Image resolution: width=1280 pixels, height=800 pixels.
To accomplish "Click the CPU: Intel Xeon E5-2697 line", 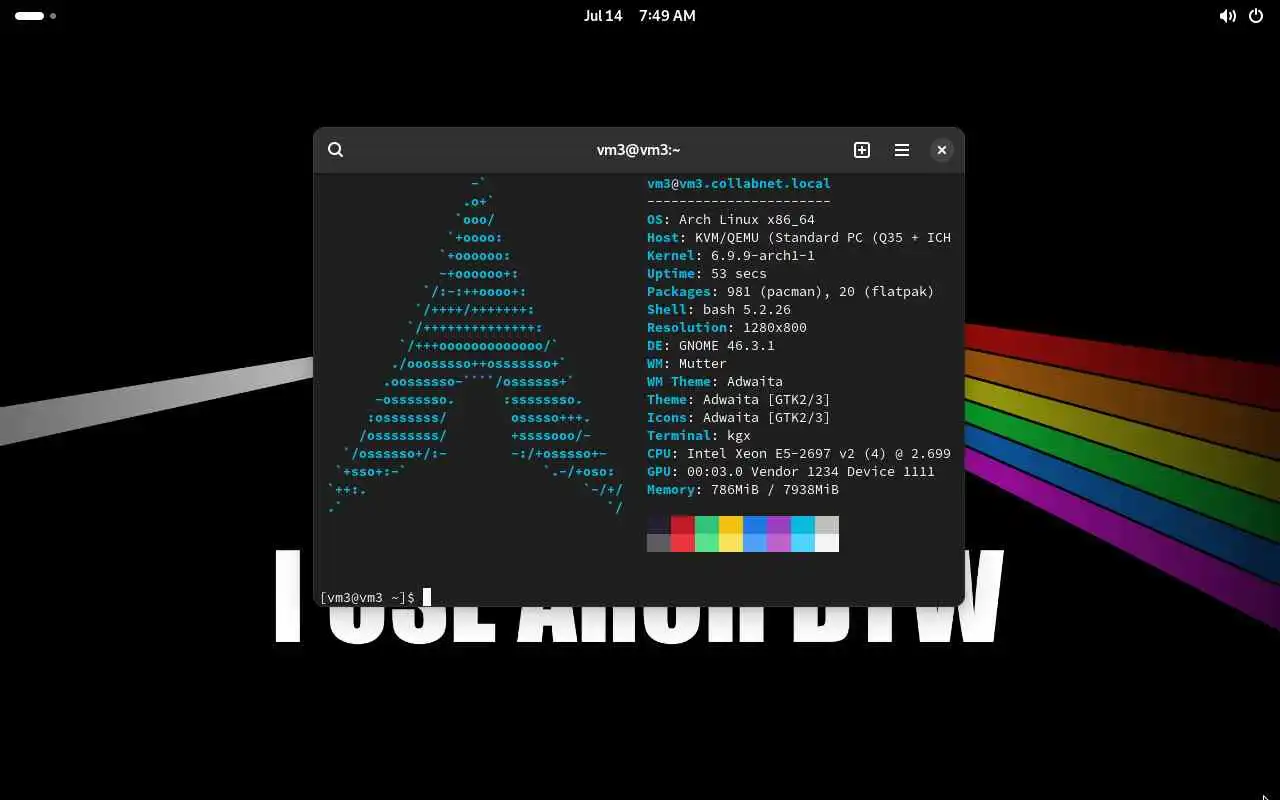I will [x=799, y=454].
